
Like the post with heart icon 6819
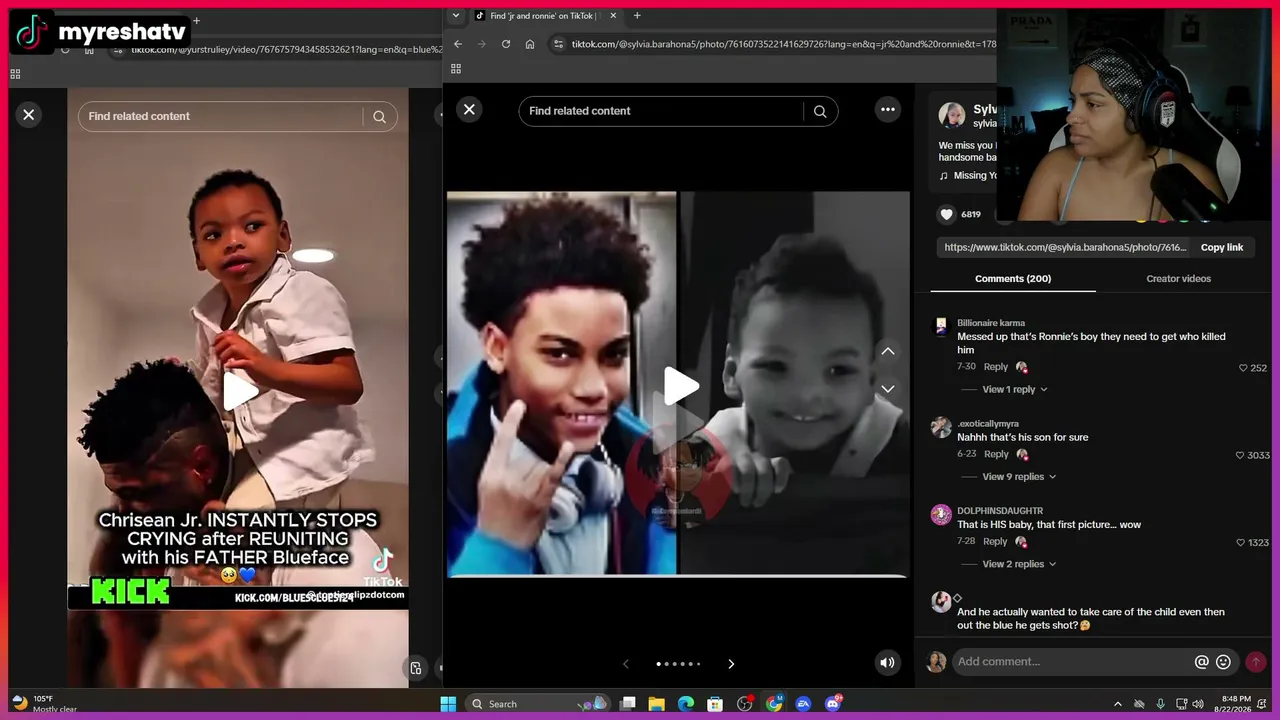click(x=946, y=214)
